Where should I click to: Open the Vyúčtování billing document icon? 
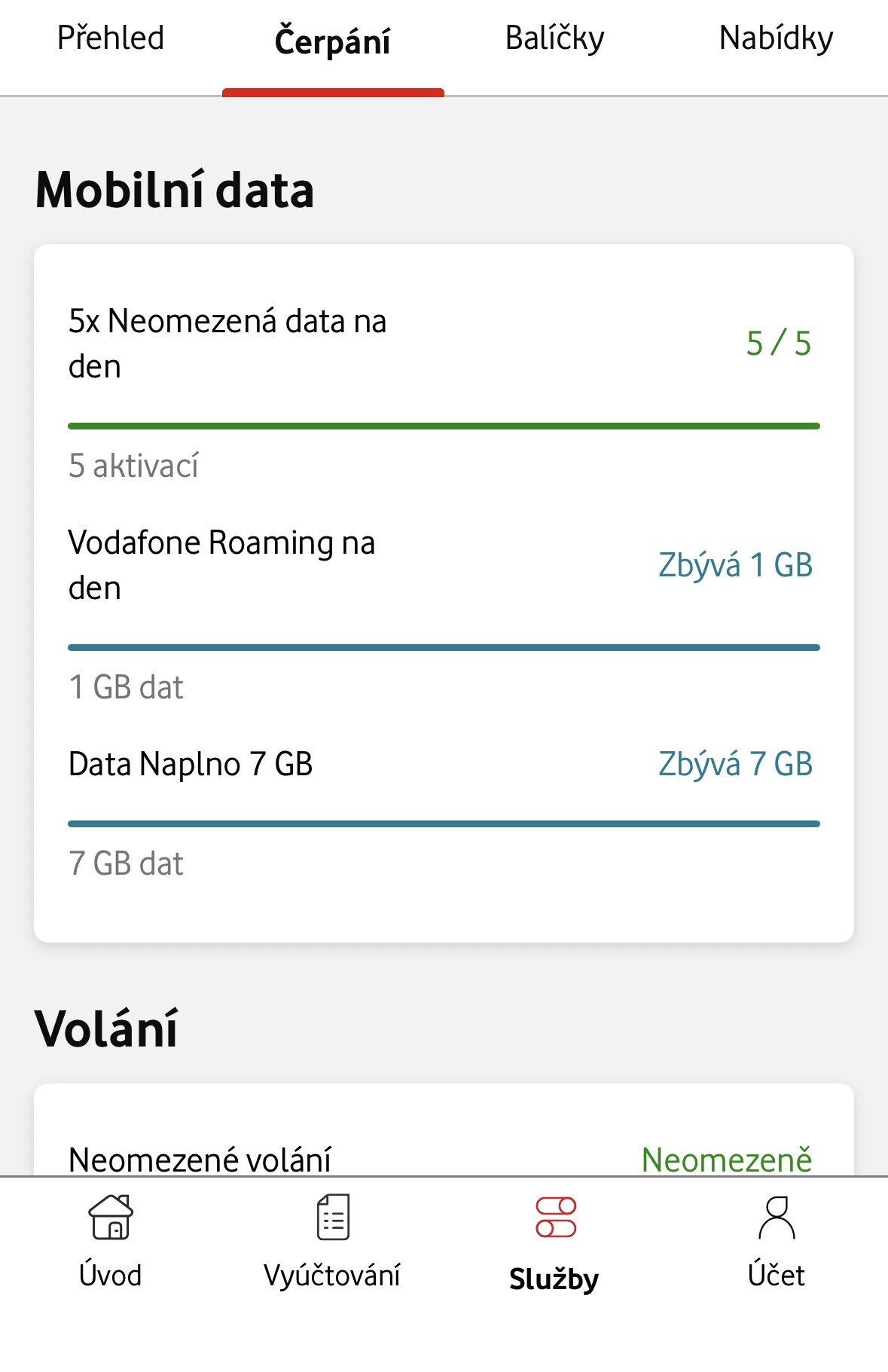pyautogui.click(x=332, y=1217)
